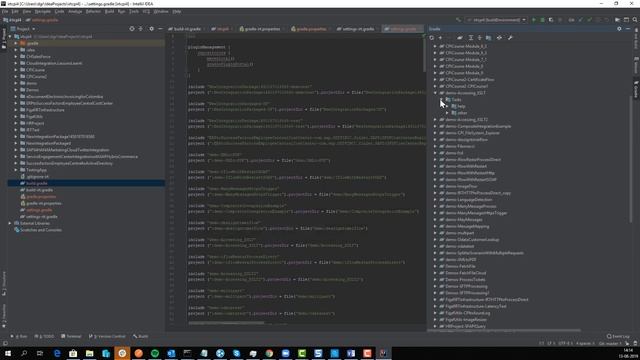Click the editor's horizontal scrollbar
The image size is (640, 360).
[x=226, y=323]
